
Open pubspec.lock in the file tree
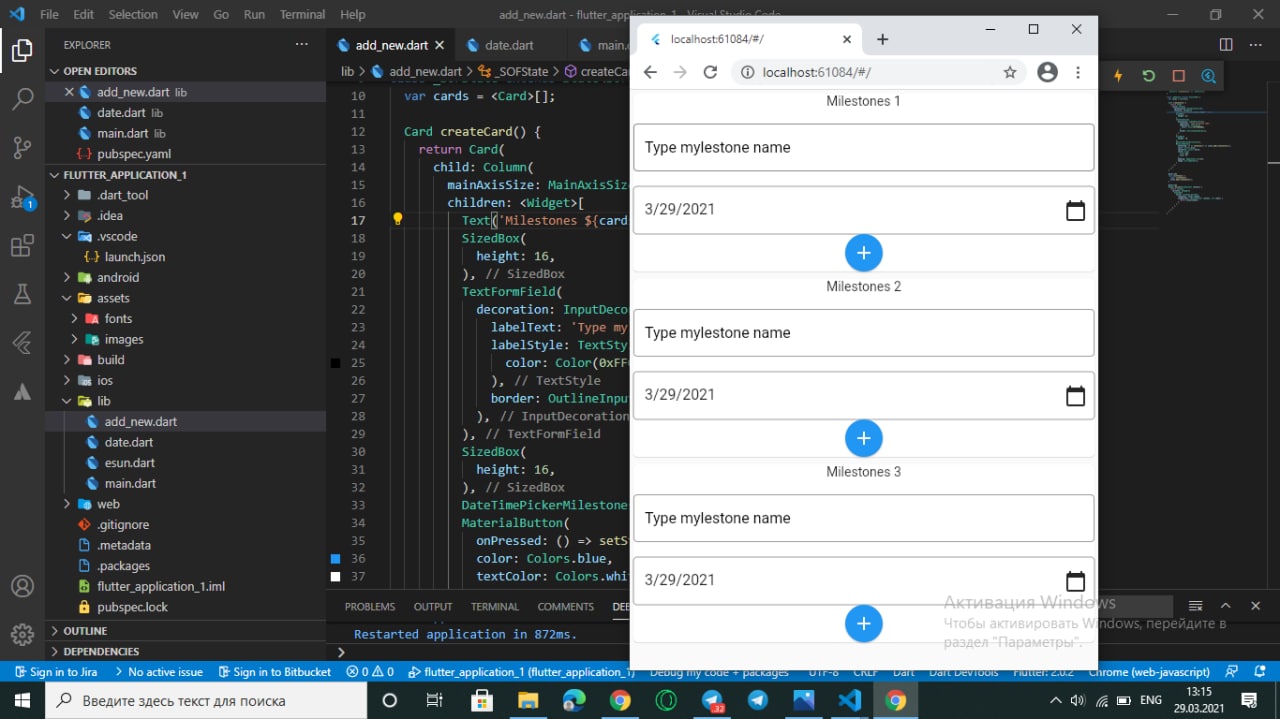(132, 607)
